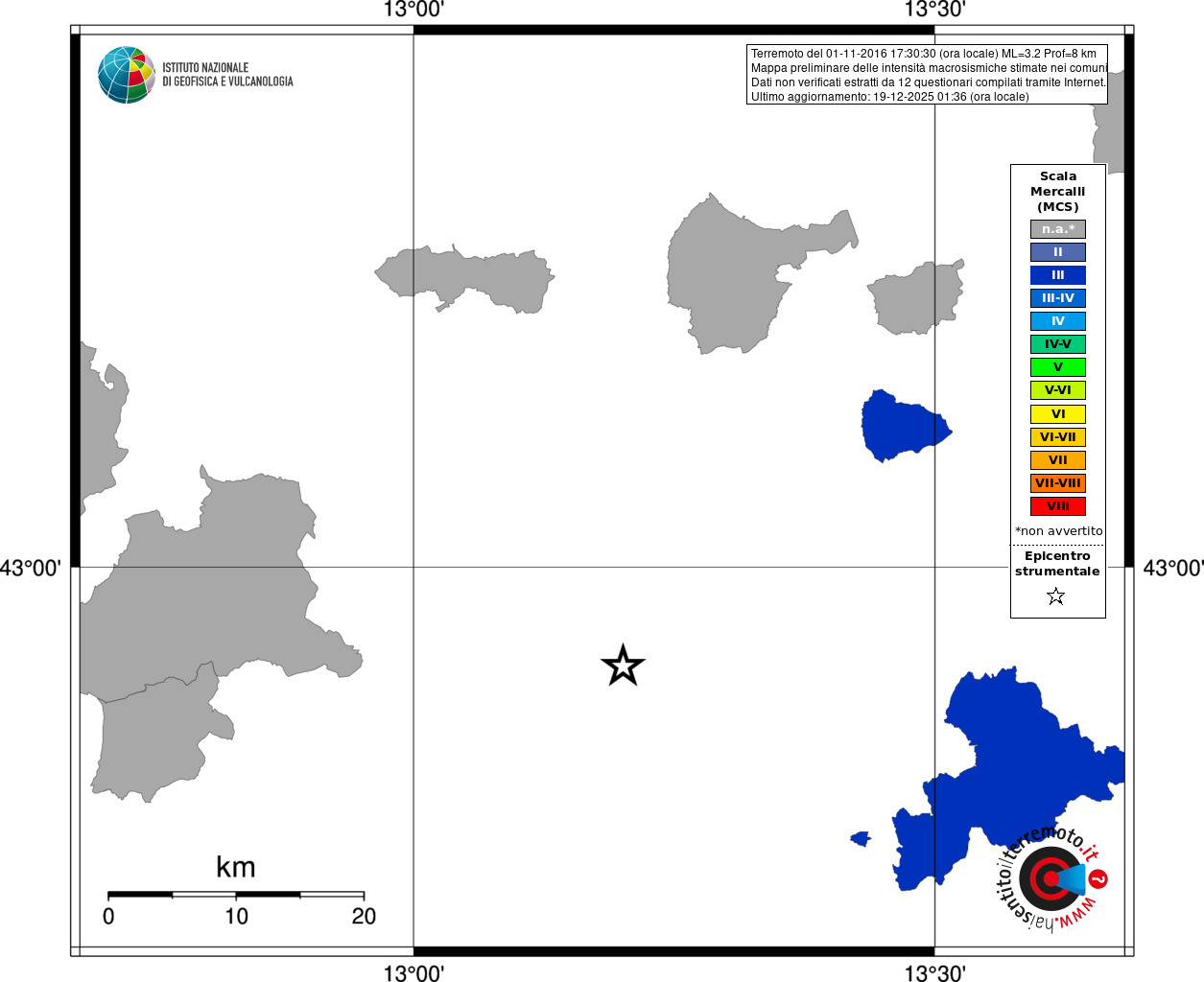Click the '20' mark on the scale bar
This screenshot has height=982, width=1204.
pos(364,917)
